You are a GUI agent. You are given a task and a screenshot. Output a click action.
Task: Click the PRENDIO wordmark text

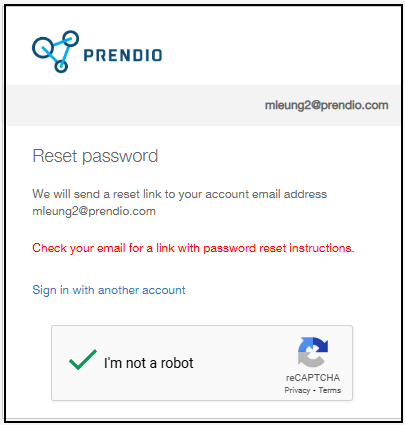click(x=123, y=55)
